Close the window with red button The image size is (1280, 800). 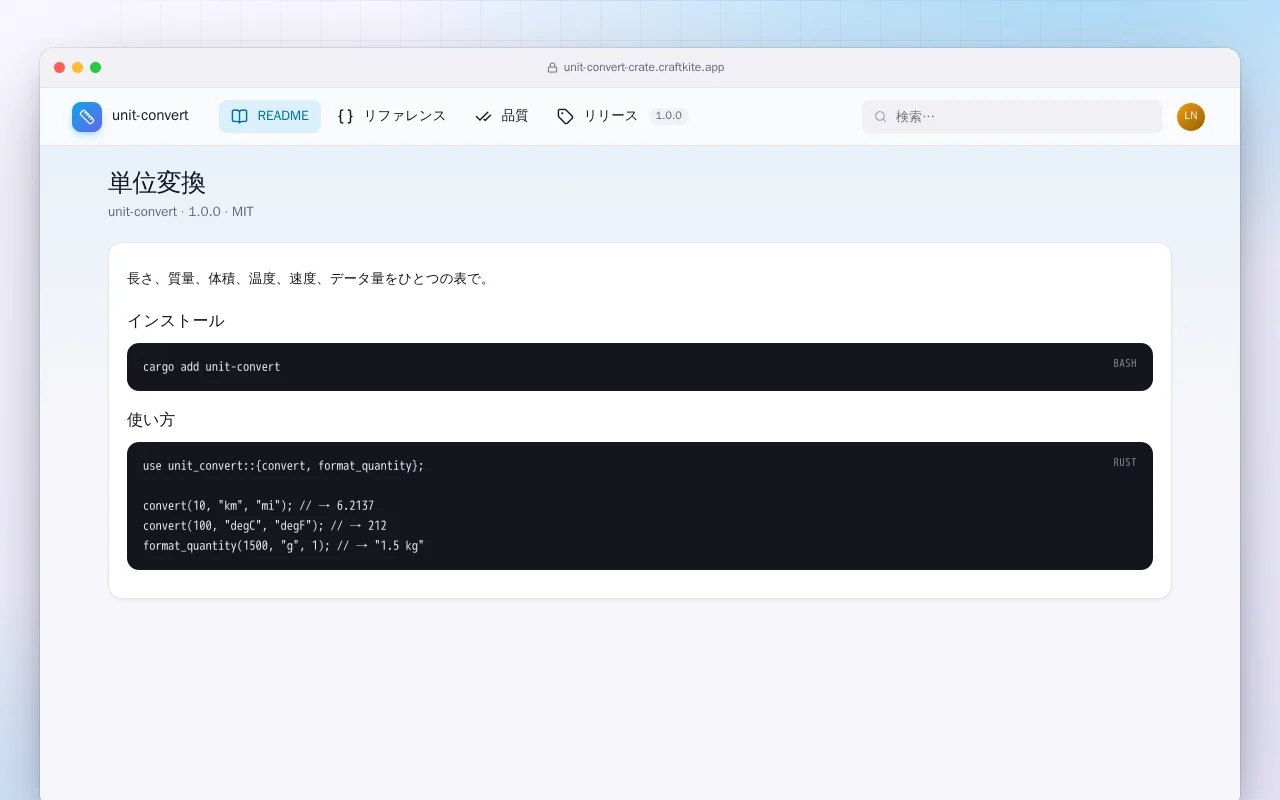point(60,68)
